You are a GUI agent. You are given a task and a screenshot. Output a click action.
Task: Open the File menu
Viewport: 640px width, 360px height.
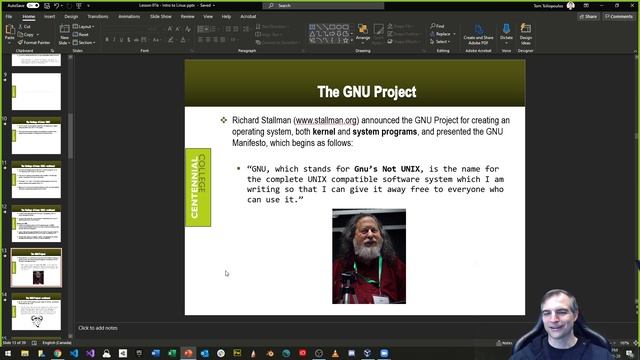coord(9,17)
